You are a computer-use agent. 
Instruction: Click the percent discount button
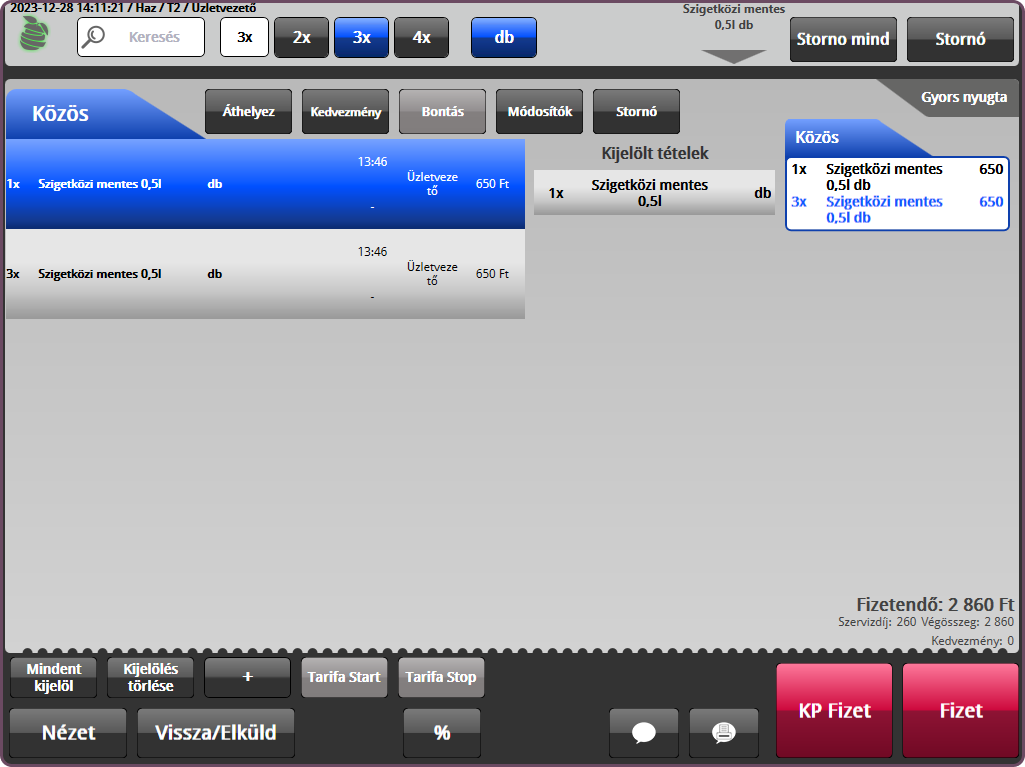click(442, 732)
